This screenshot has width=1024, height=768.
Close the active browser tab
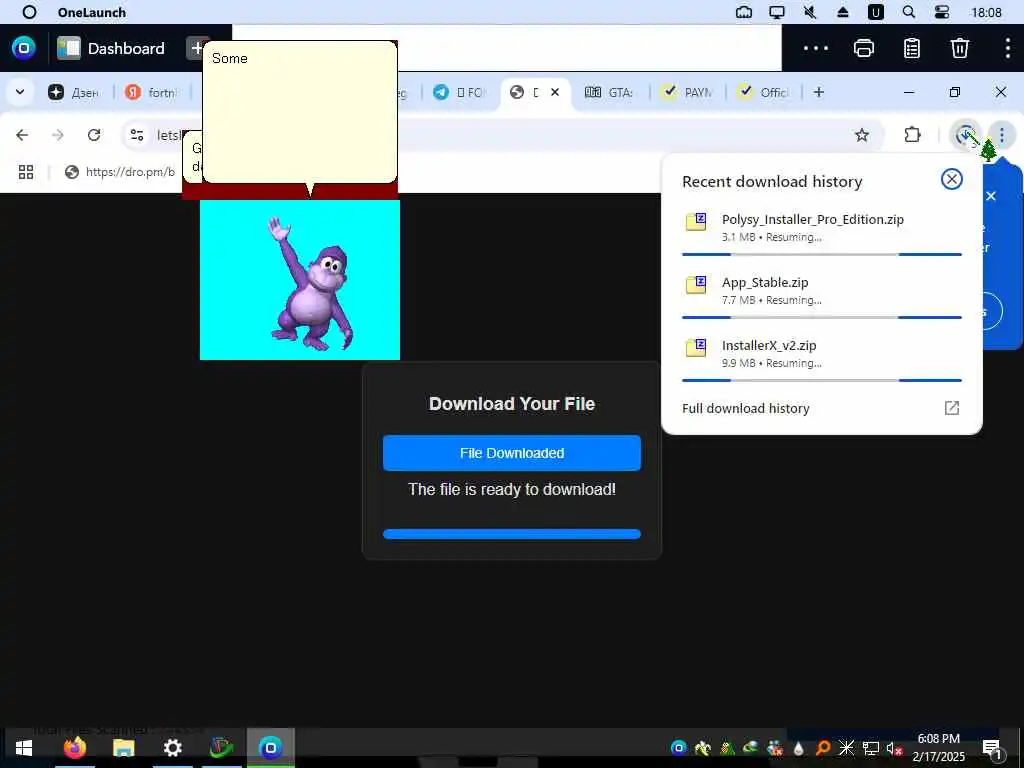pyautogui.click(x=554, y=92)
